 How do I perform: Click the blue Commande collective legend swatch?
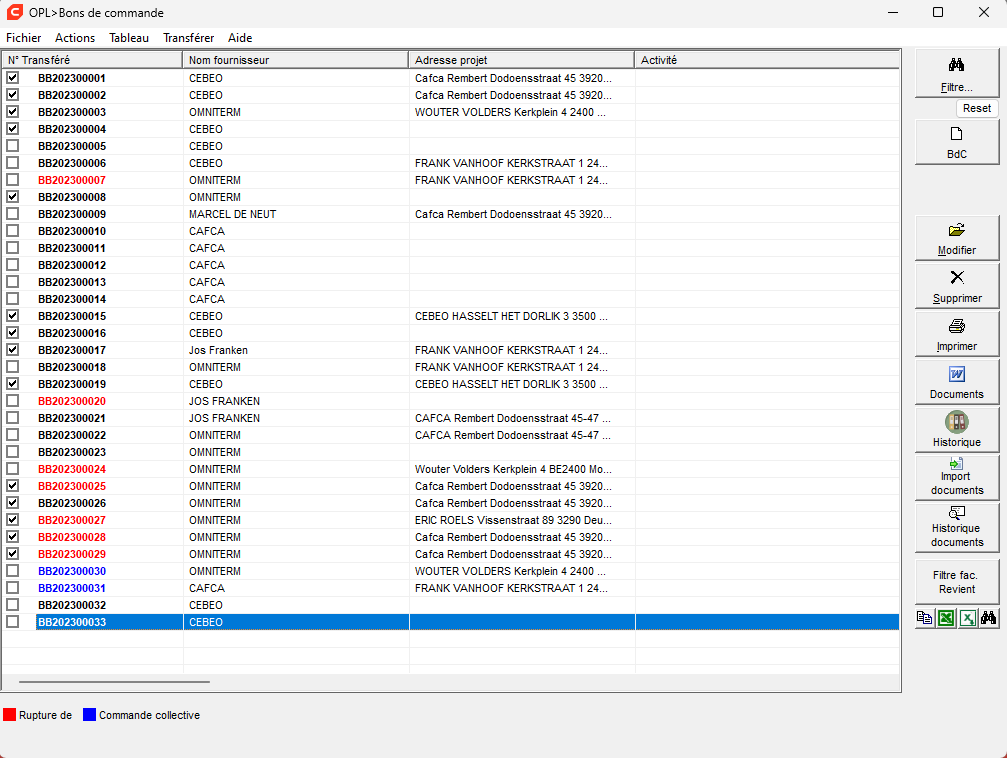[89, 715]
